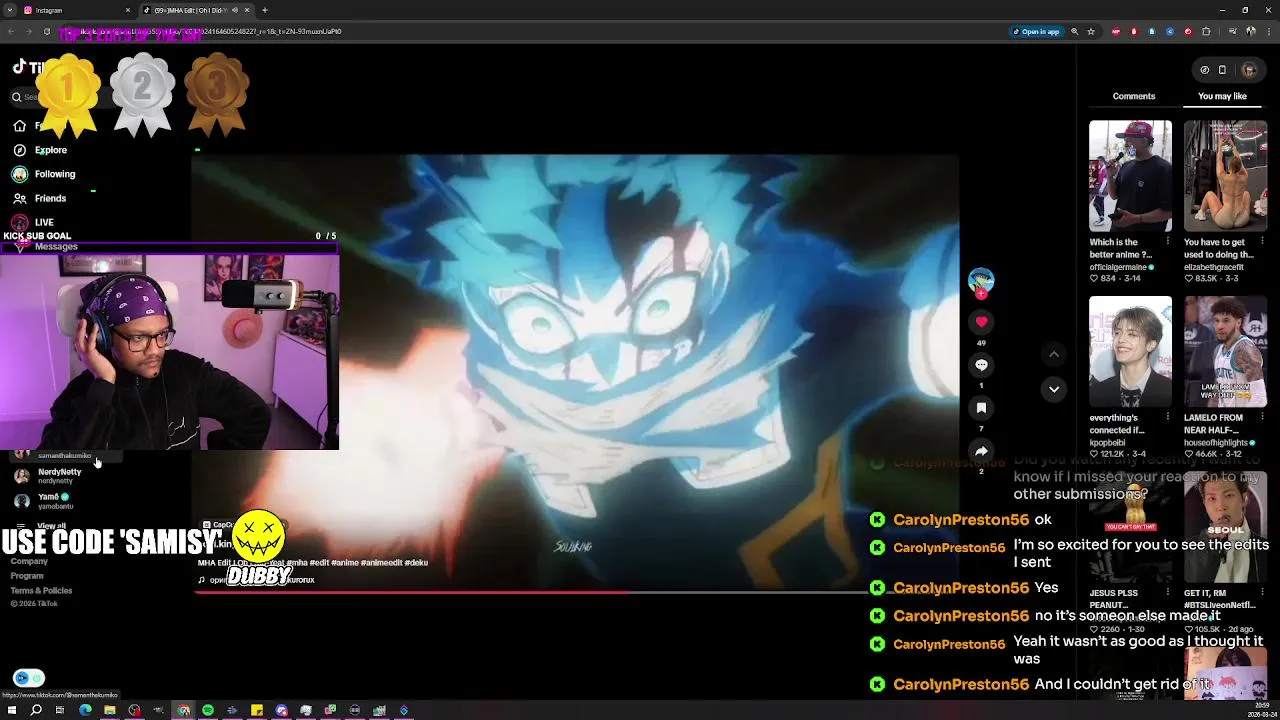Open 'You have to get used to' thumbnail
Screen dimensions: 1280x720
tap(1225, 176)
